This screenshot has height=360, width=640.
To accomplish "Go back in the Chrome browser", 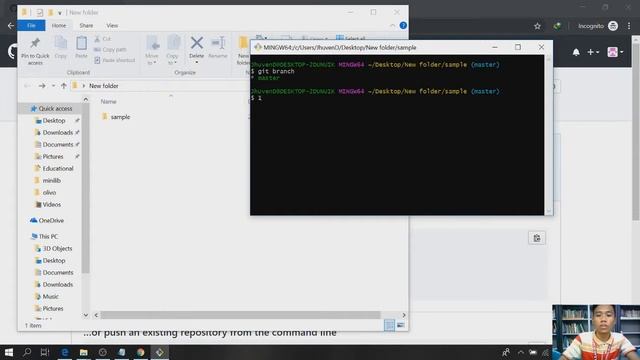I will 11,26.
